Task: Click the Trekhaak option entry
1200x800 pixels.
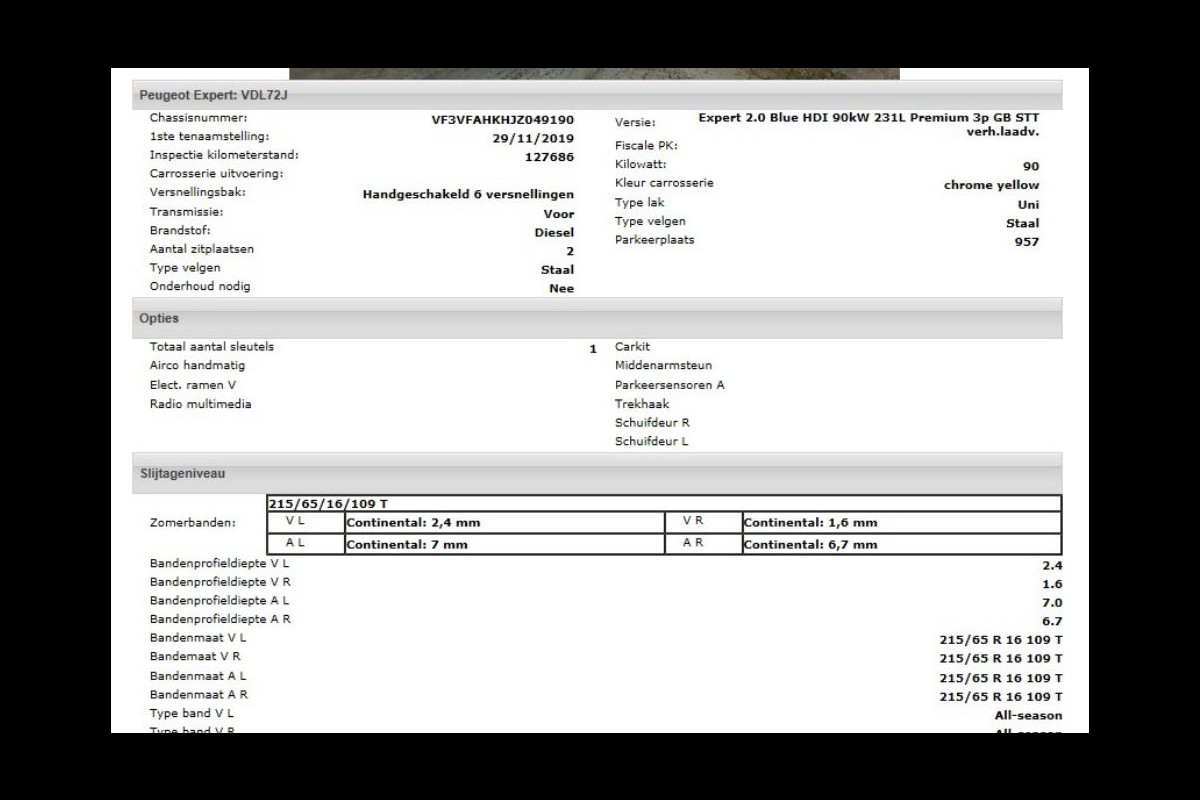Action: point(642,404)
